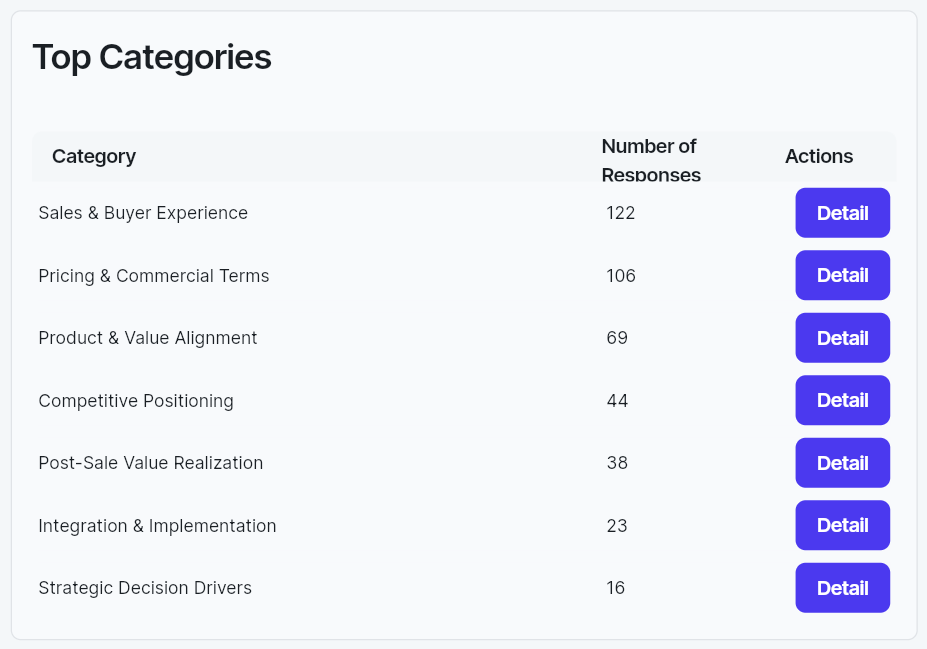Click Detail for Product & Value Alignment
Viewport: 927px width, 649px height.
pyautogui.click(x=842, y=338)
